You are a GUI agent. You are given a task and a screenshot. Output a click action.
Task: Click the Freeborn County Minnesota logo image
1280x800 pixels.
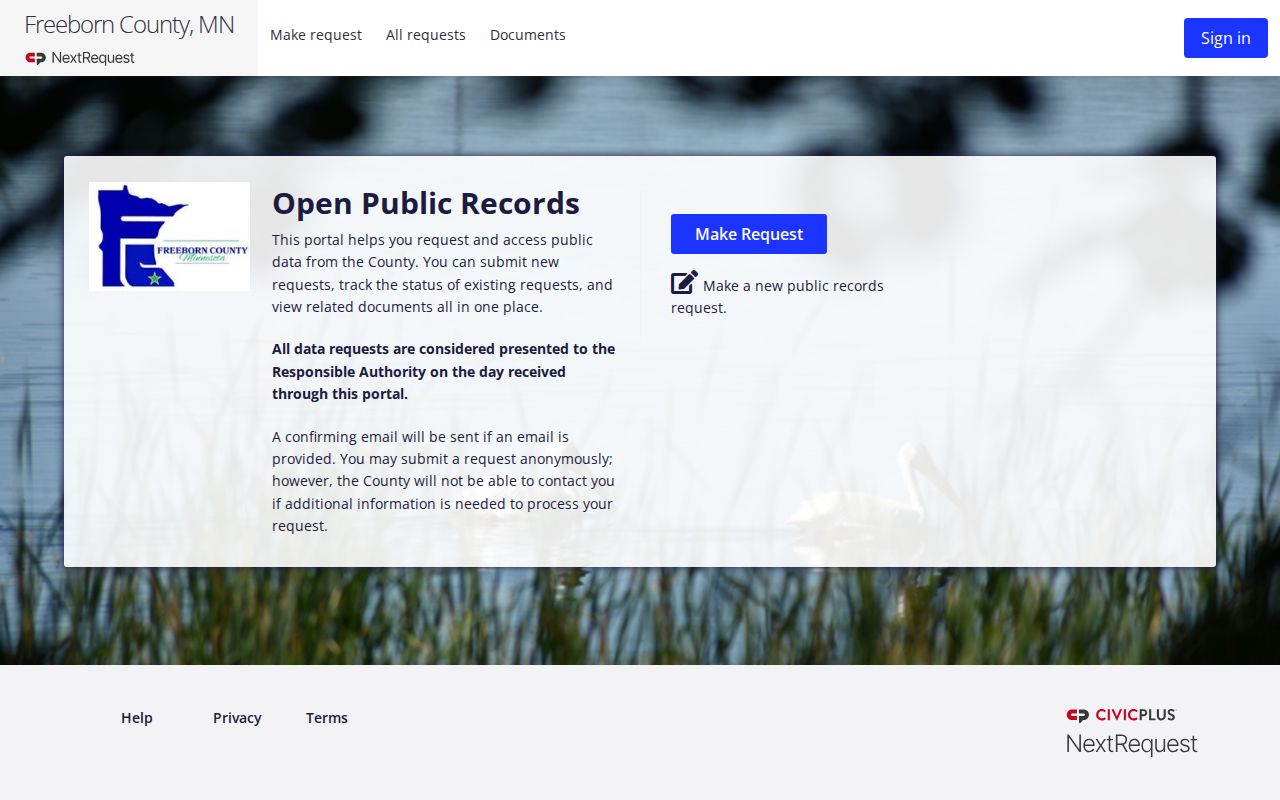[x=169, y=236]
